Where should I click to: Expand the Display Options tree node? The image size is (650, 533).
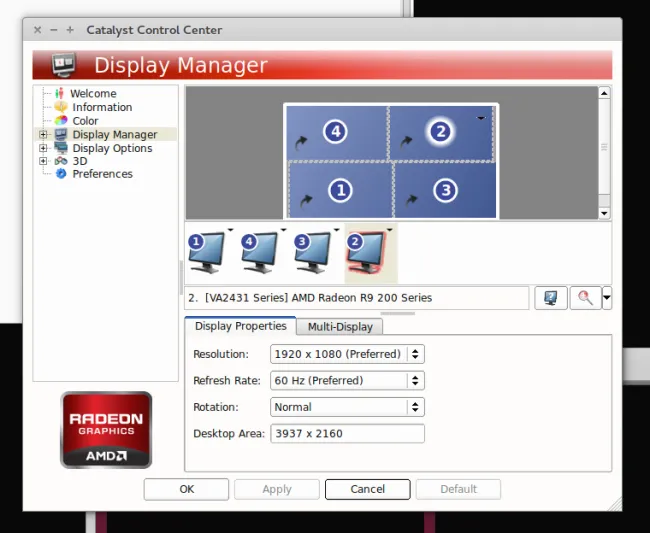click(43, 148)
